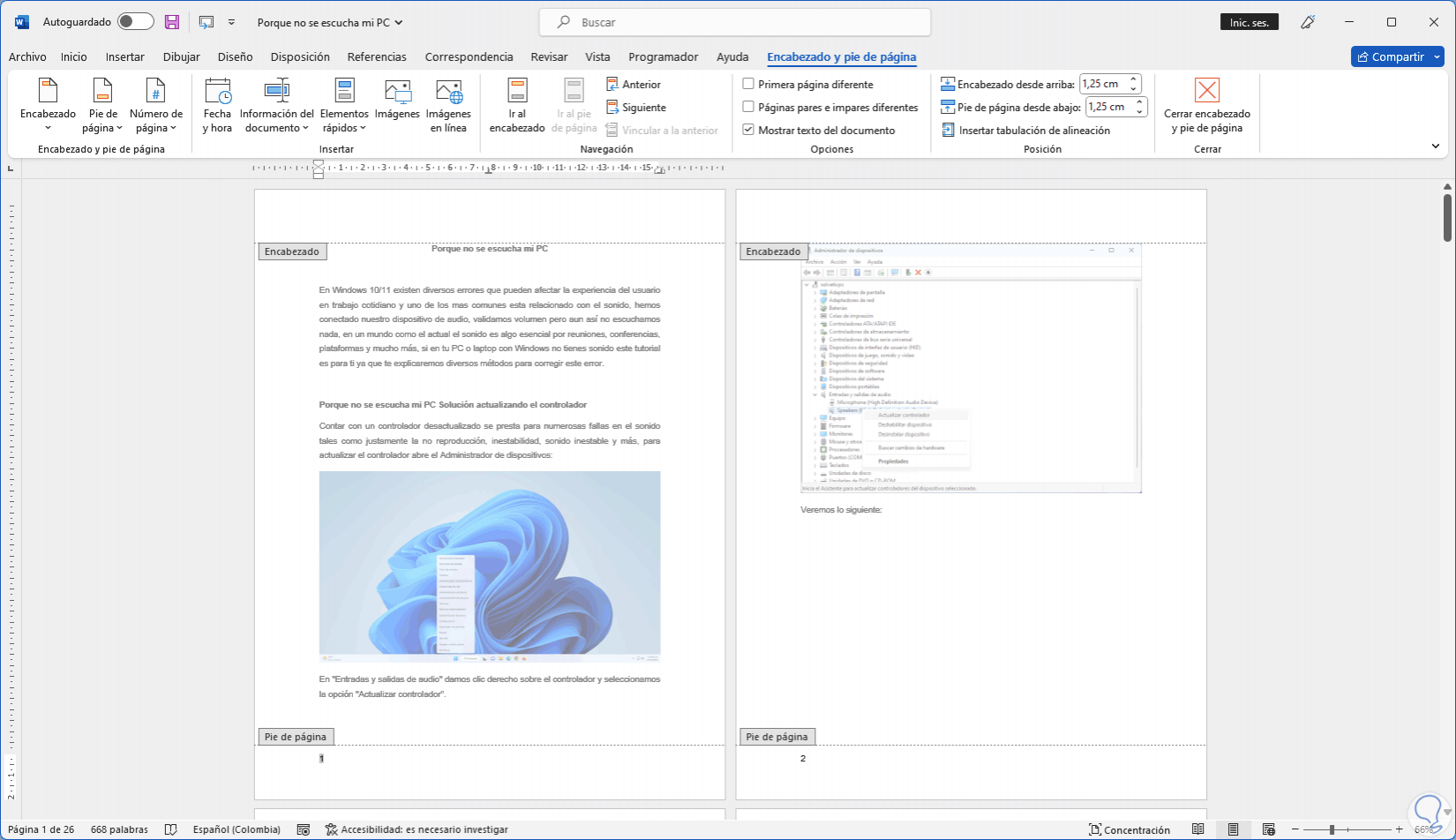Viewport: 1456px width, 840px height.
Task: Insert Imágenes en línea
Action: coord(448,105)
